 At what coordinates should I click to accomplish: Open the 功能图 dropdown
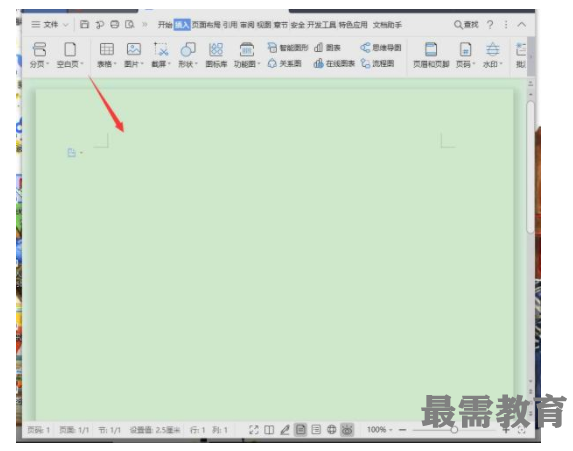[x=247, y=55]
